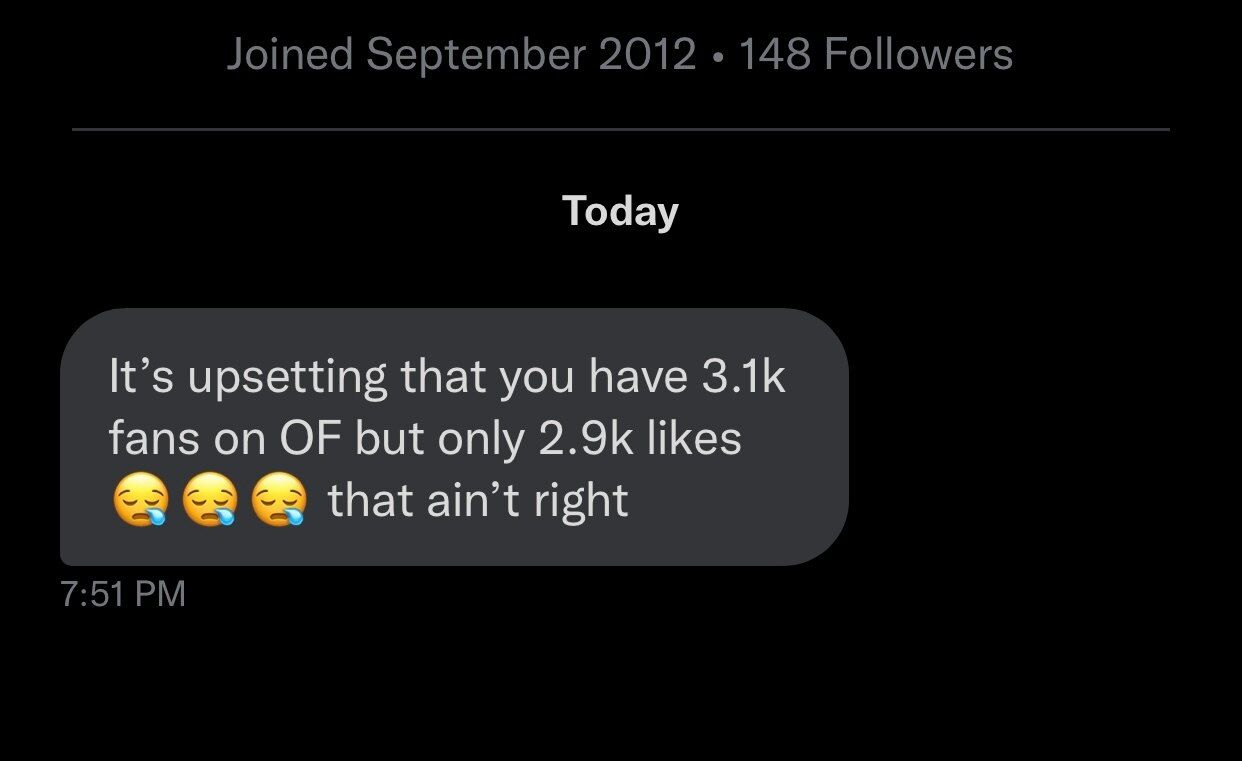Screen dimensions: 1242x761
Task: Click '3.1k' in the message text
Action: click(x=743, y=377)
